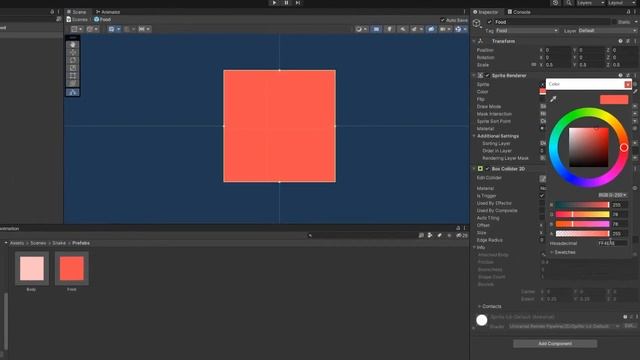Switch to the Console tab
Screen dimensions: 640x360
coord(519,12)
